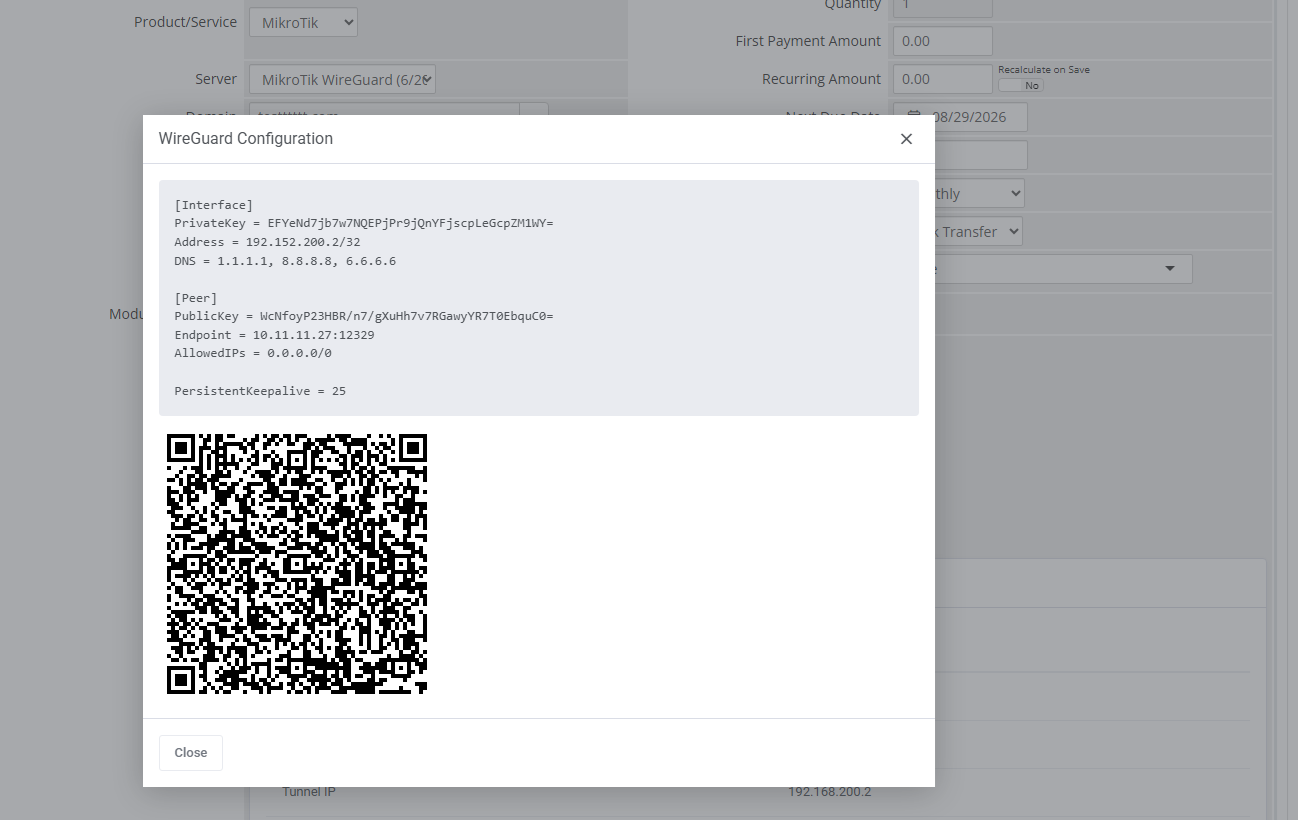Click the "AllowedIPs = 0.0.0.0/0" line

tap(253, 353)
